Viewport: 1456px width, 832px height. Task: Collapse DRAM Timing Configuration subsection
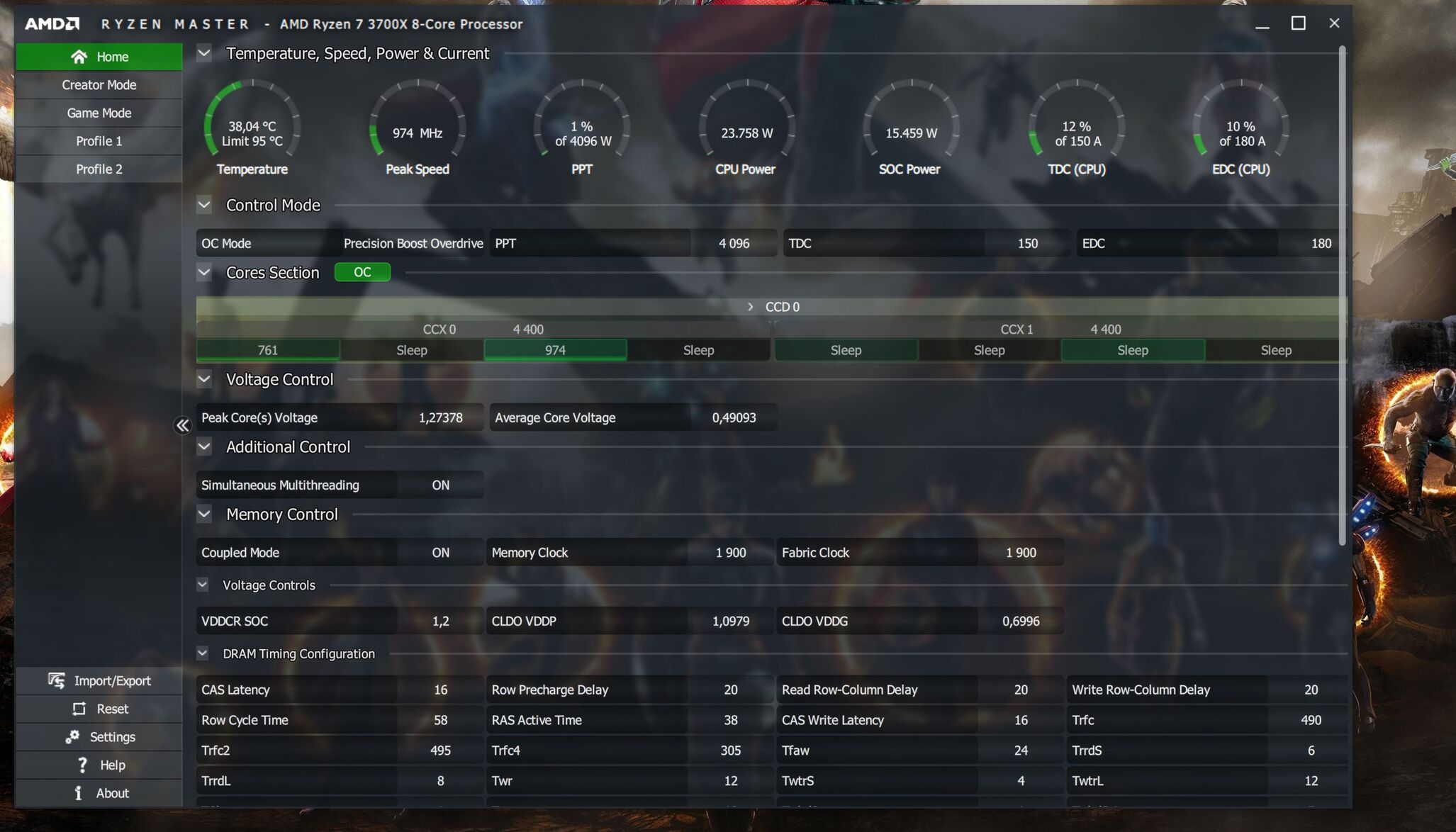(203, 653)
